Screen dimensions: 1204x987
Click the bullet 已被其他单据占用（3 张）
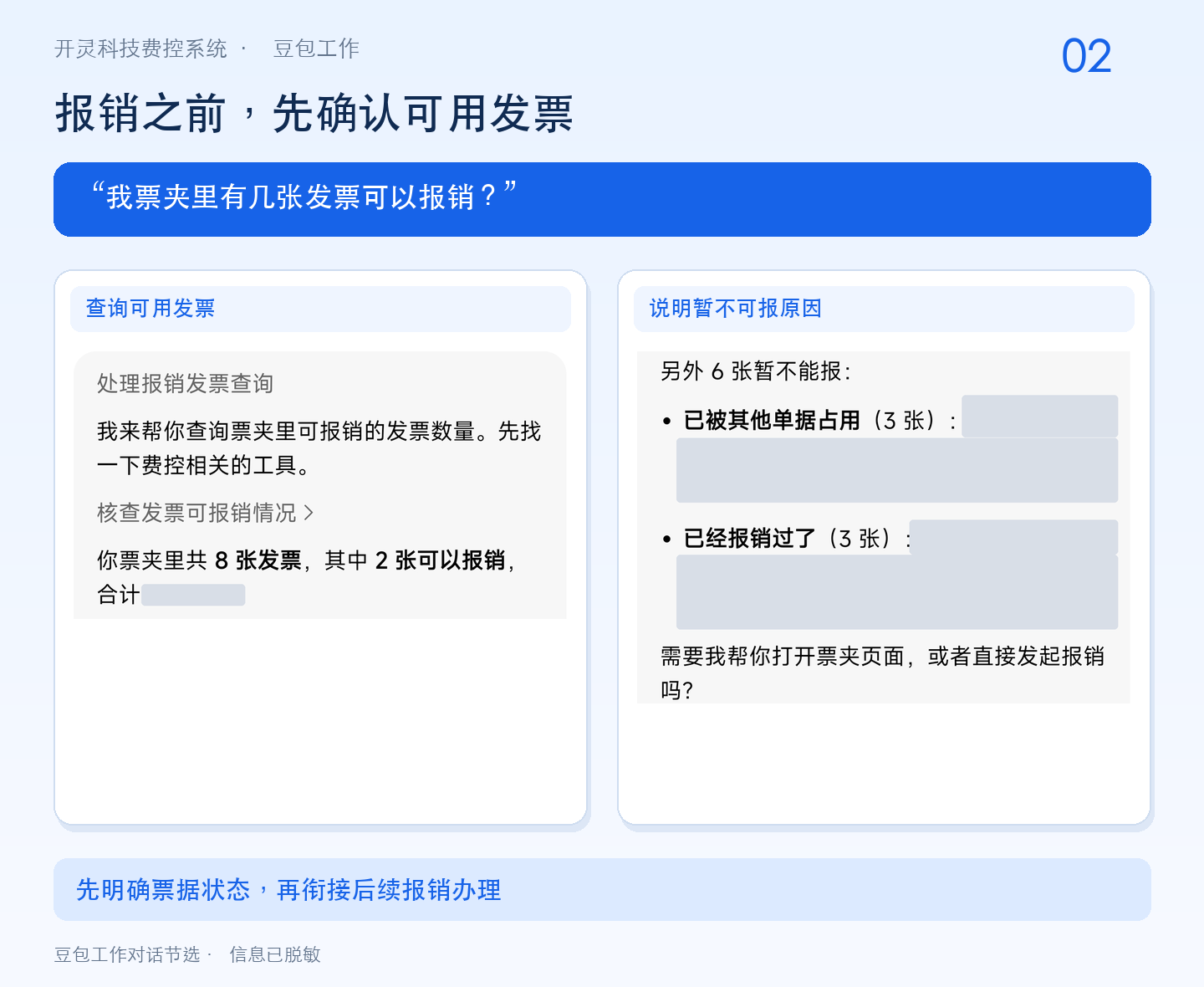pyautogui.click(x=809, y=421)
